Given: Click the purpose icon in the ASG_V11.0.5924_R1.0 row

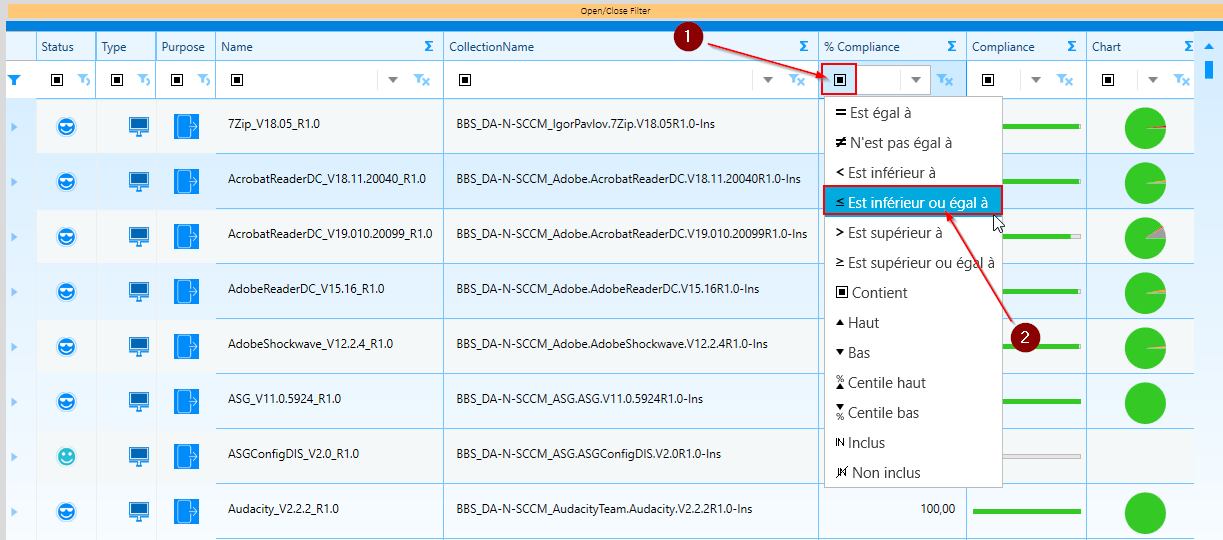Looking at the screenshot, I should click(x=187, y=401).
